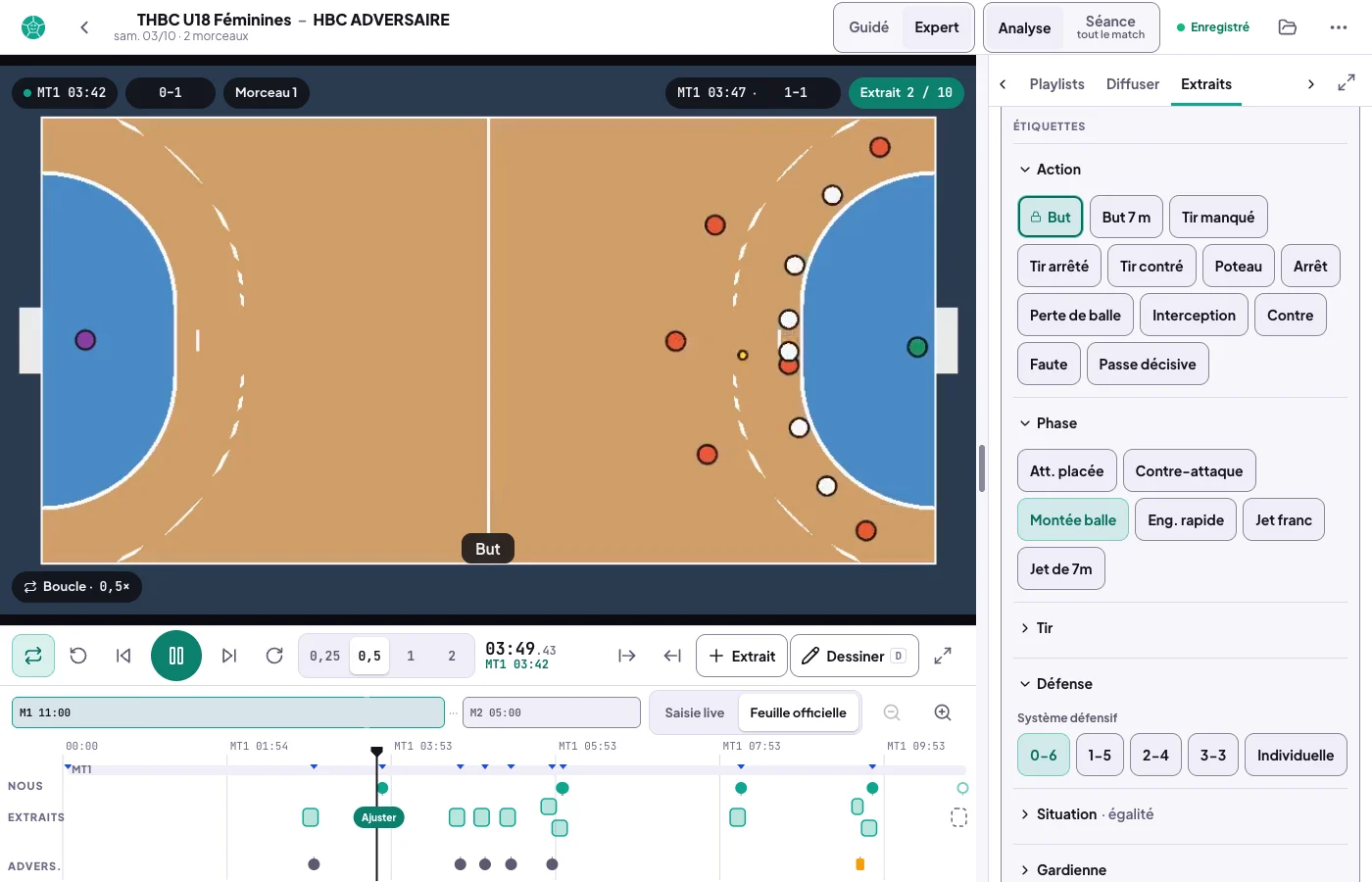Switch to Séance tout le match
Screen dimensions: 1372x882
(1110, 27)
